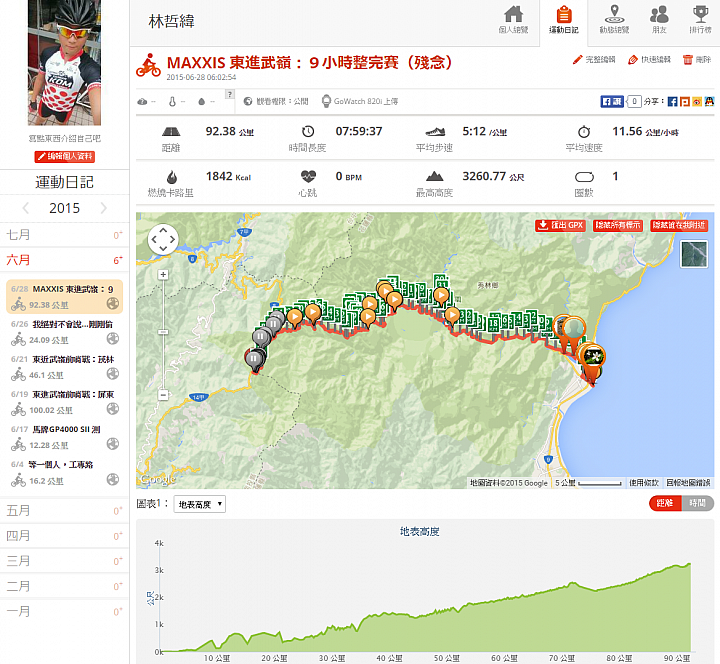Screen dimensions: 720x664
Task: Open the 6/4 16.2 km diary entry
Action: (64, 473)
